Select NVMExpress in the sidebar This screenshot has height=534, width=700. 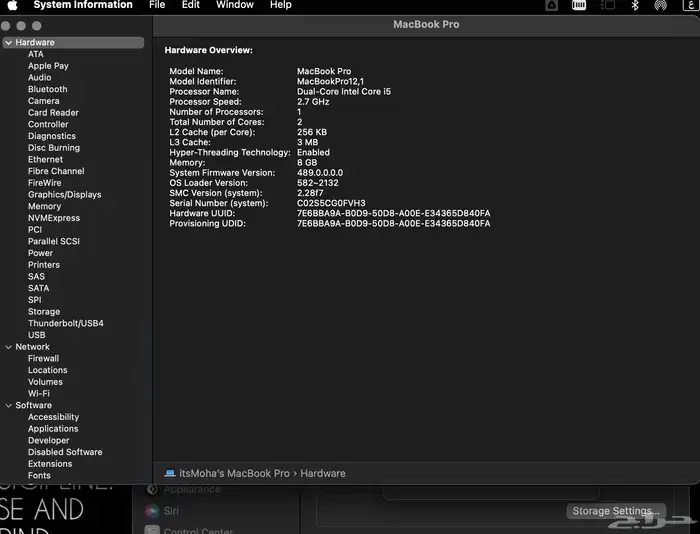[x=54, y=218]
